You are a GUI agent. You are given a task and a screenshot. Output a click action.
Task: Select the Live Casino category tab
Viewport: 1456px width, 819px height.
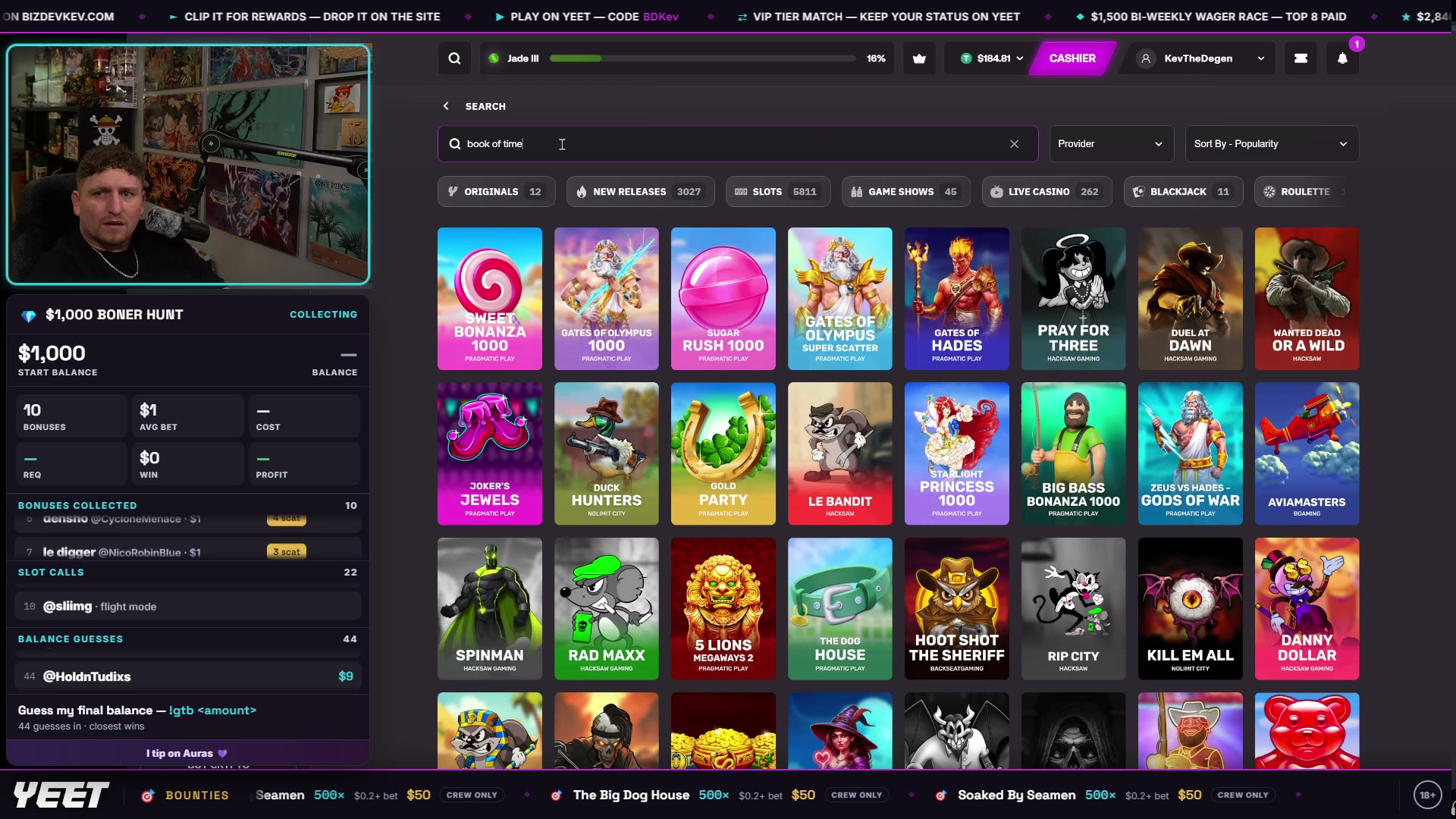point(1046,192)
